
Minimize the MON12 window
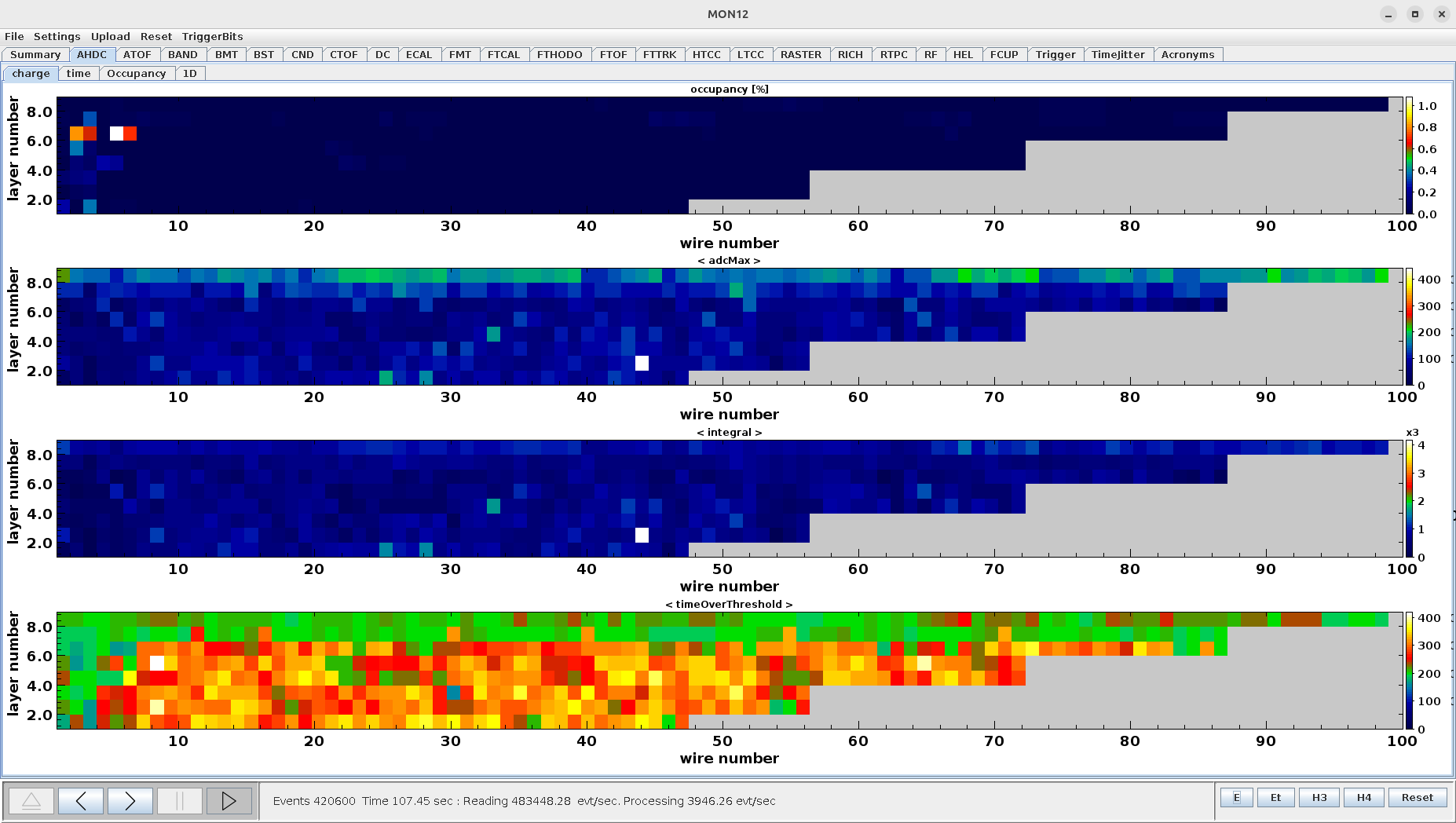(1388, 14)
